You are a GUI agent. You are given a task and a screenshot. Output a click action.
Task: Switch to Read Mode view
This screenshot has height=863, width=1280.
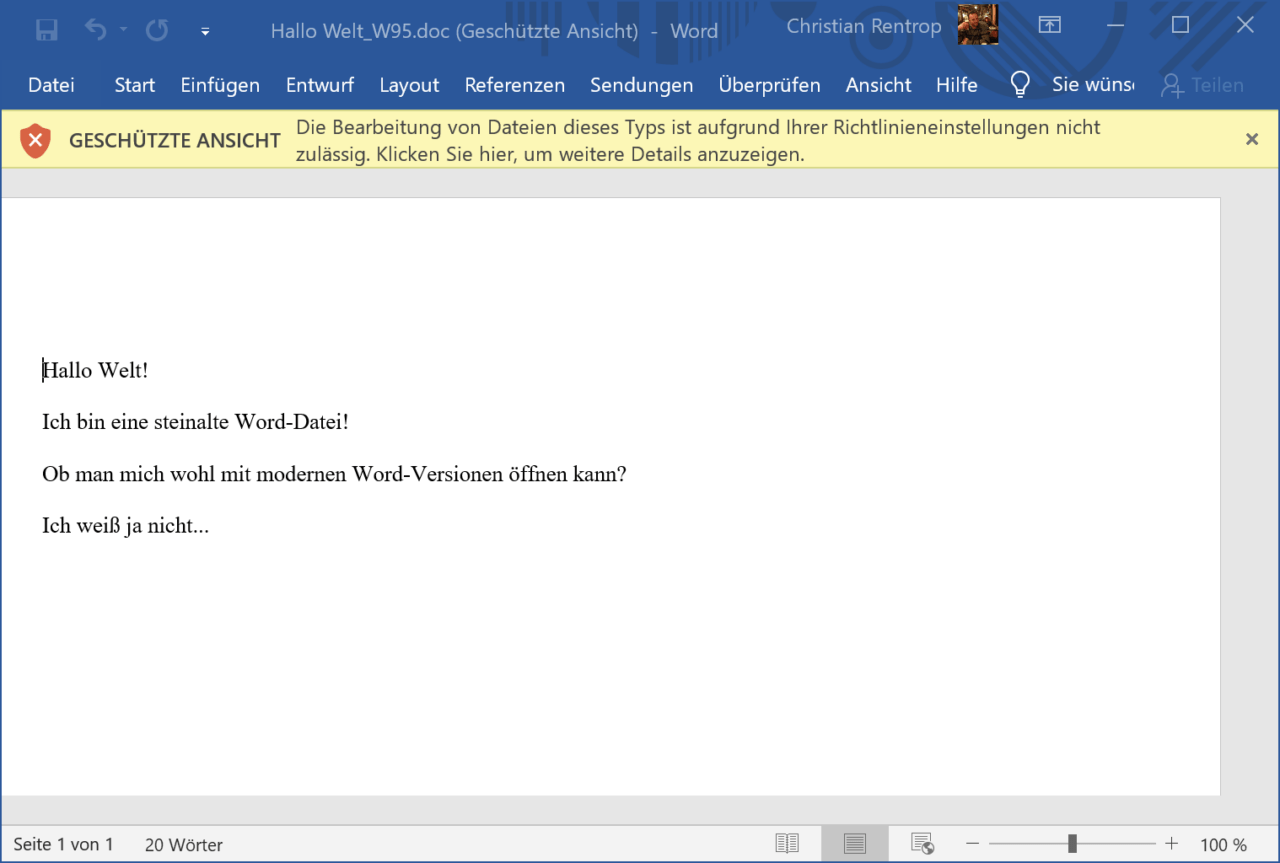787,844
